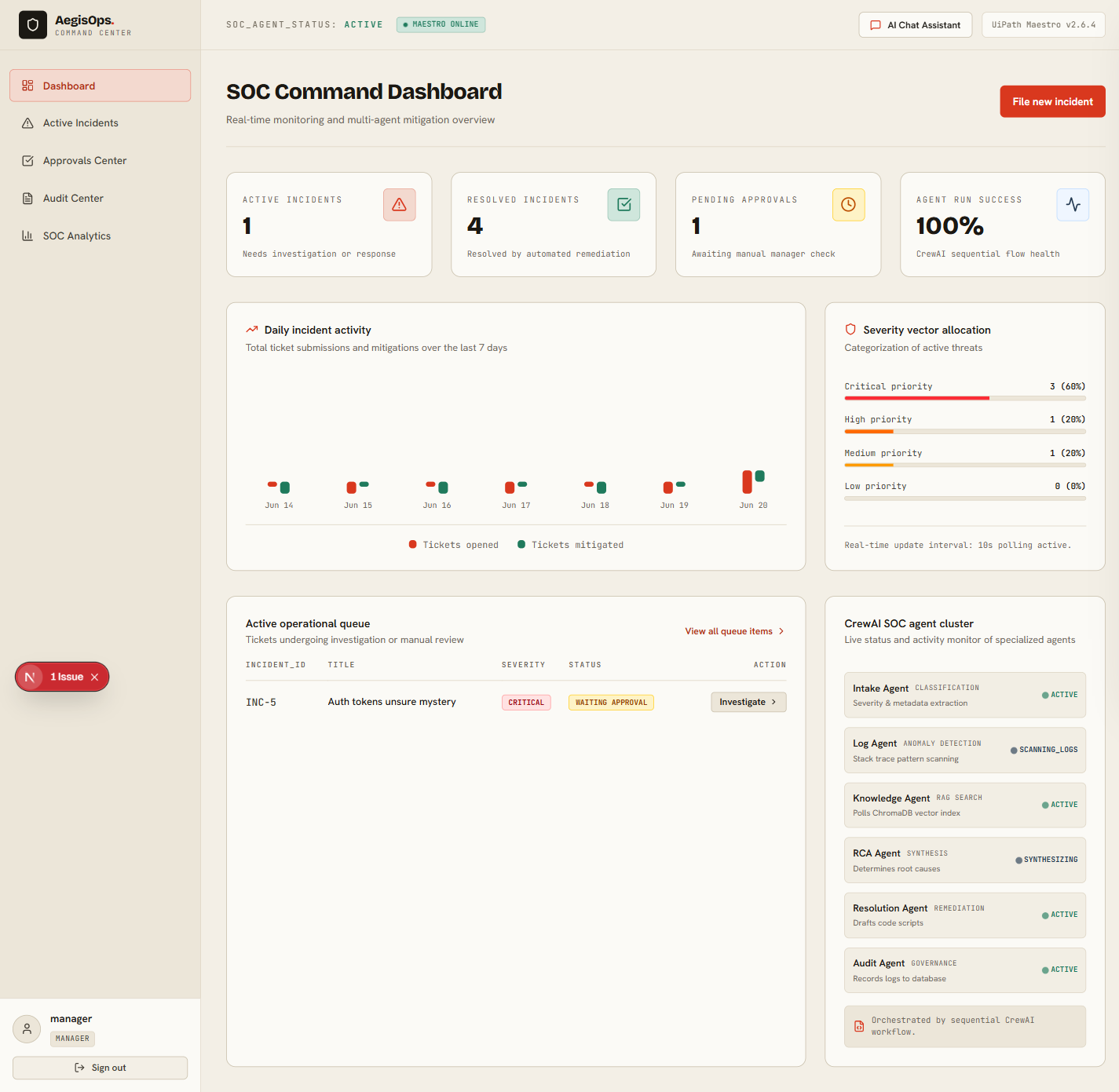
Task: Click the Medium priority progress bar
Action: (x=965, y=465)
